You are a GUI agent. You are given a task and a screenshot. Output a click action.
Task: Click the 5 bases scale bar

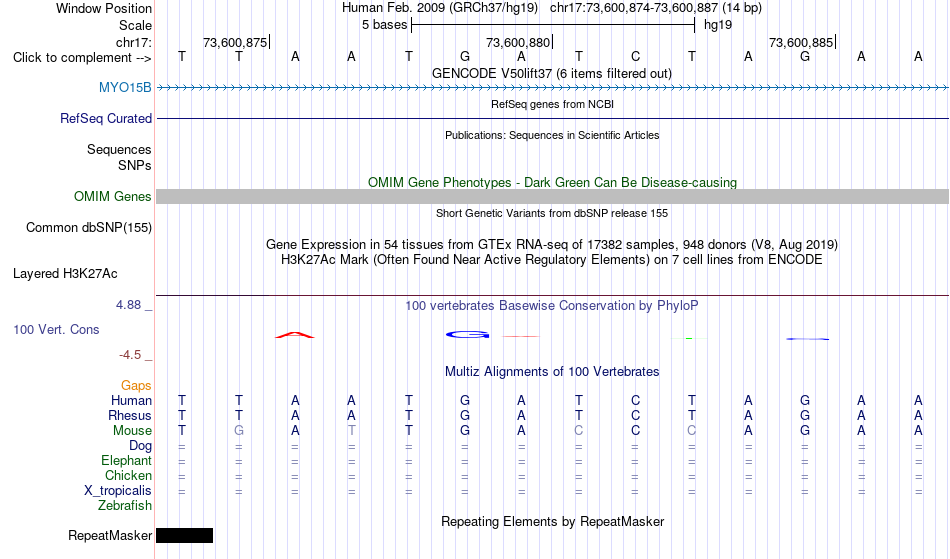[x=553, y=25]
